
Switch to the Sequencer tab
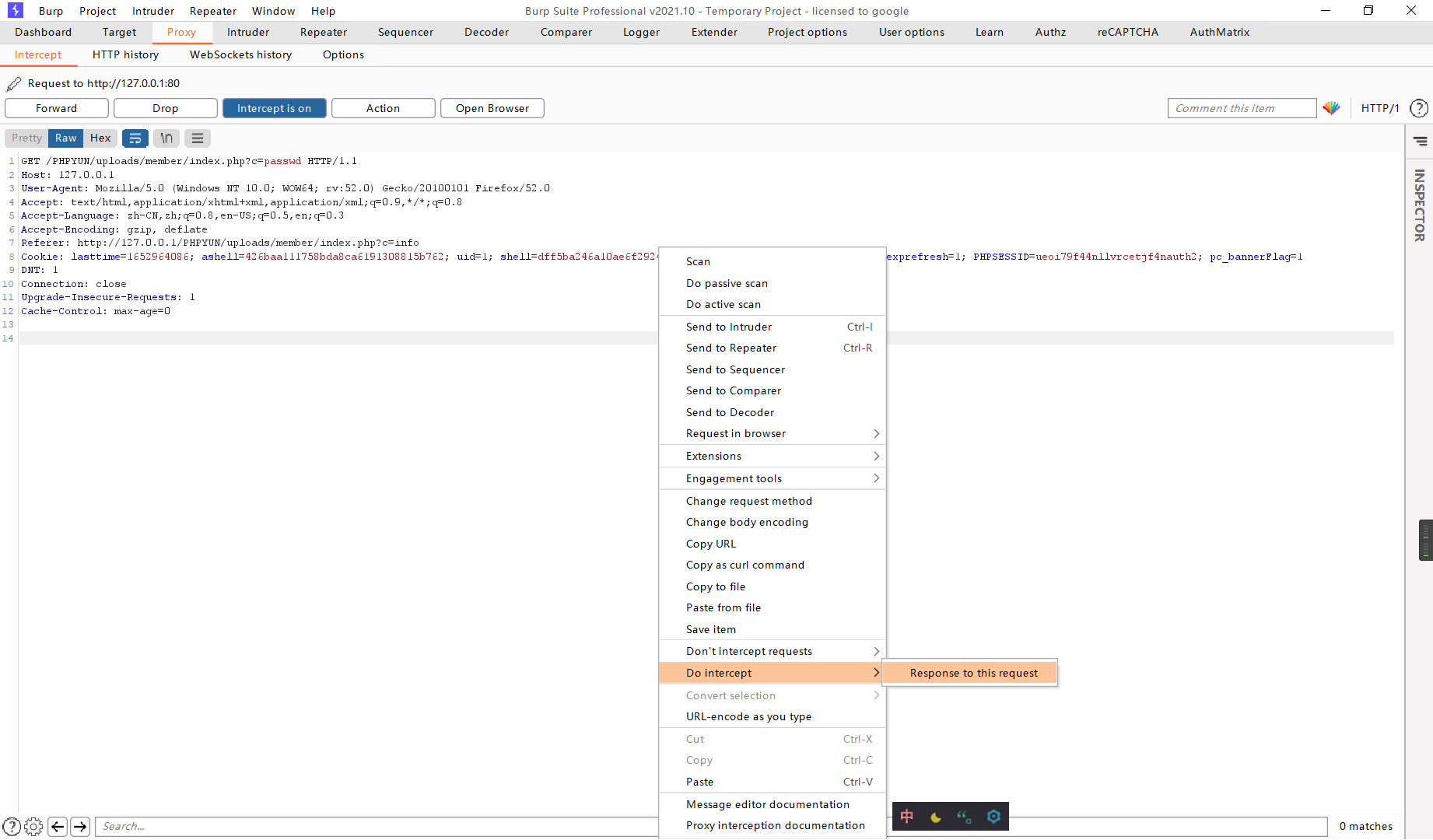pos(406,32)
